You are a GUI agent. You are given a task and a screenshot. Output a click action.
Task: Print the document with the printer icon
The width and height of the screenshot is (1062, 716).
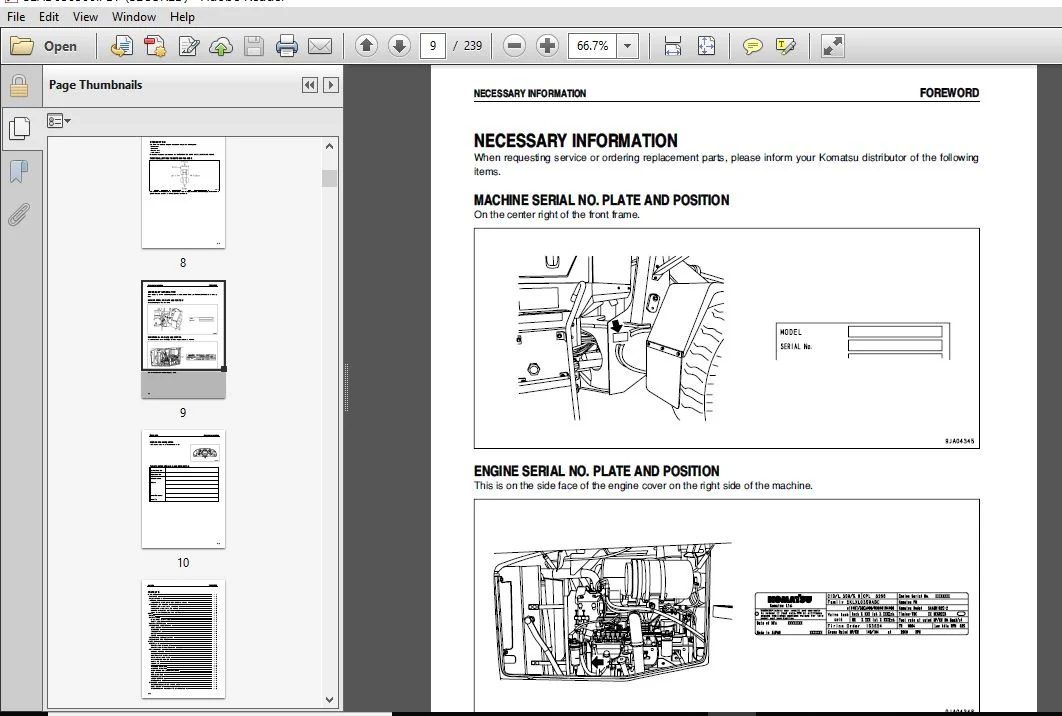coord(286,46)
